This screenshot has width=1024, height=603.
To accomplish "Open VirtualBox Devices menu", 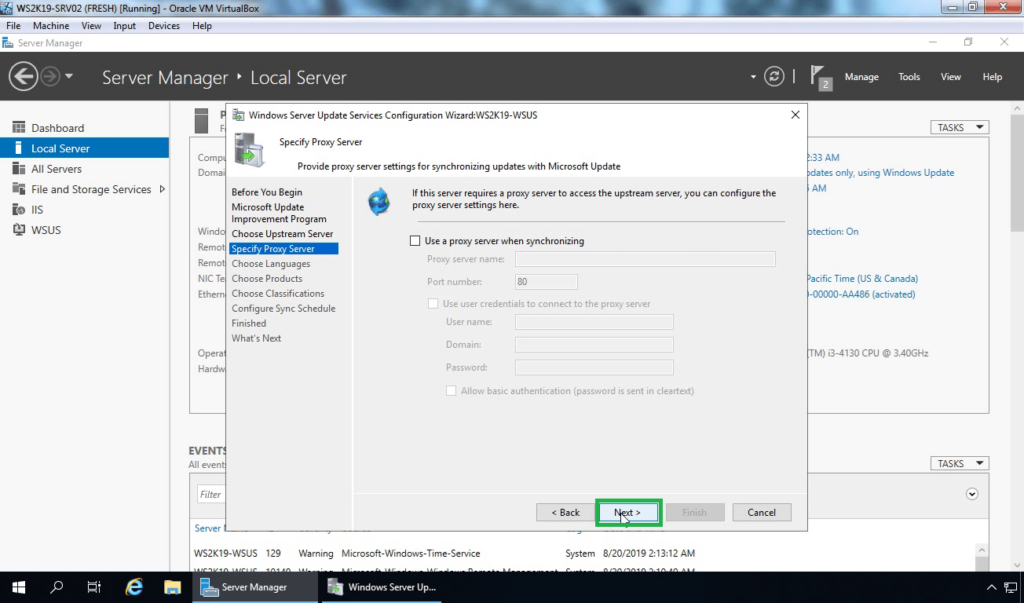I will click(x=163, y=25).
